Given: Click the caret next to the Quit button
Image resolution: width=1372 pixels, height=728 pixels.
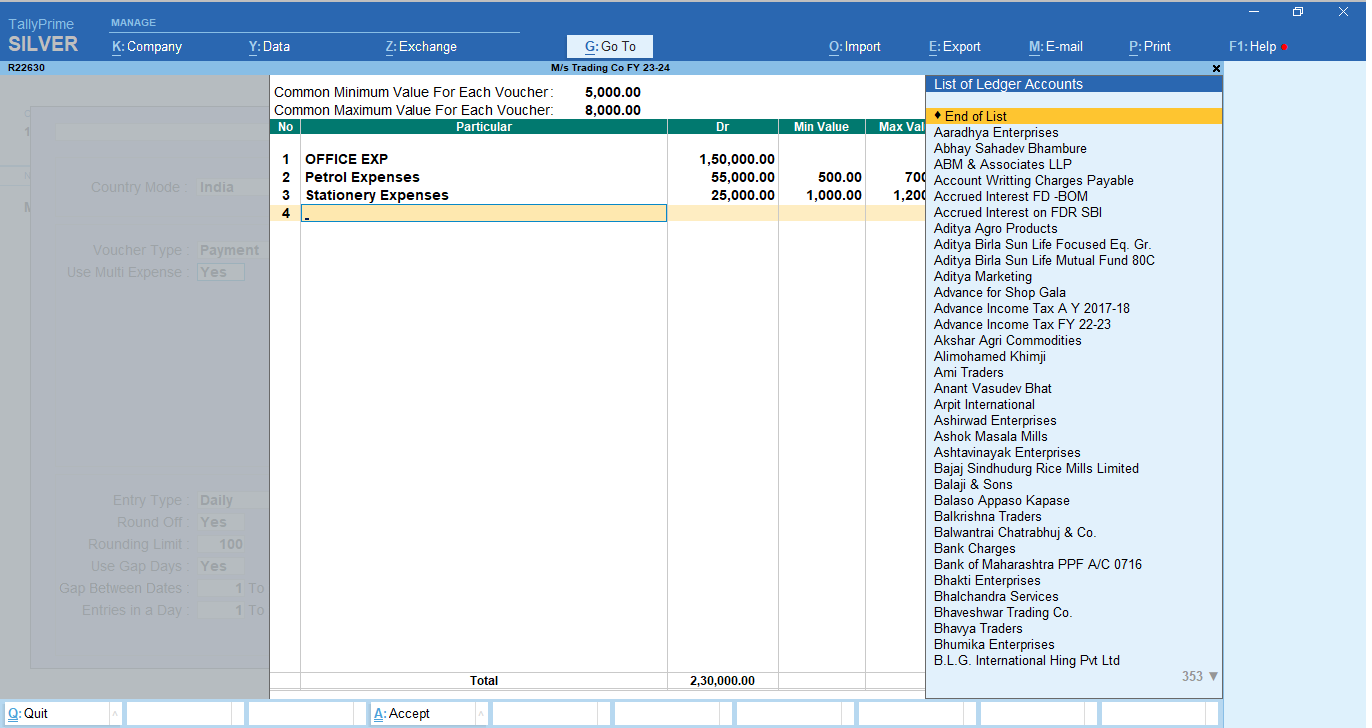Looking at the screenshot, I should coord(114,714).
